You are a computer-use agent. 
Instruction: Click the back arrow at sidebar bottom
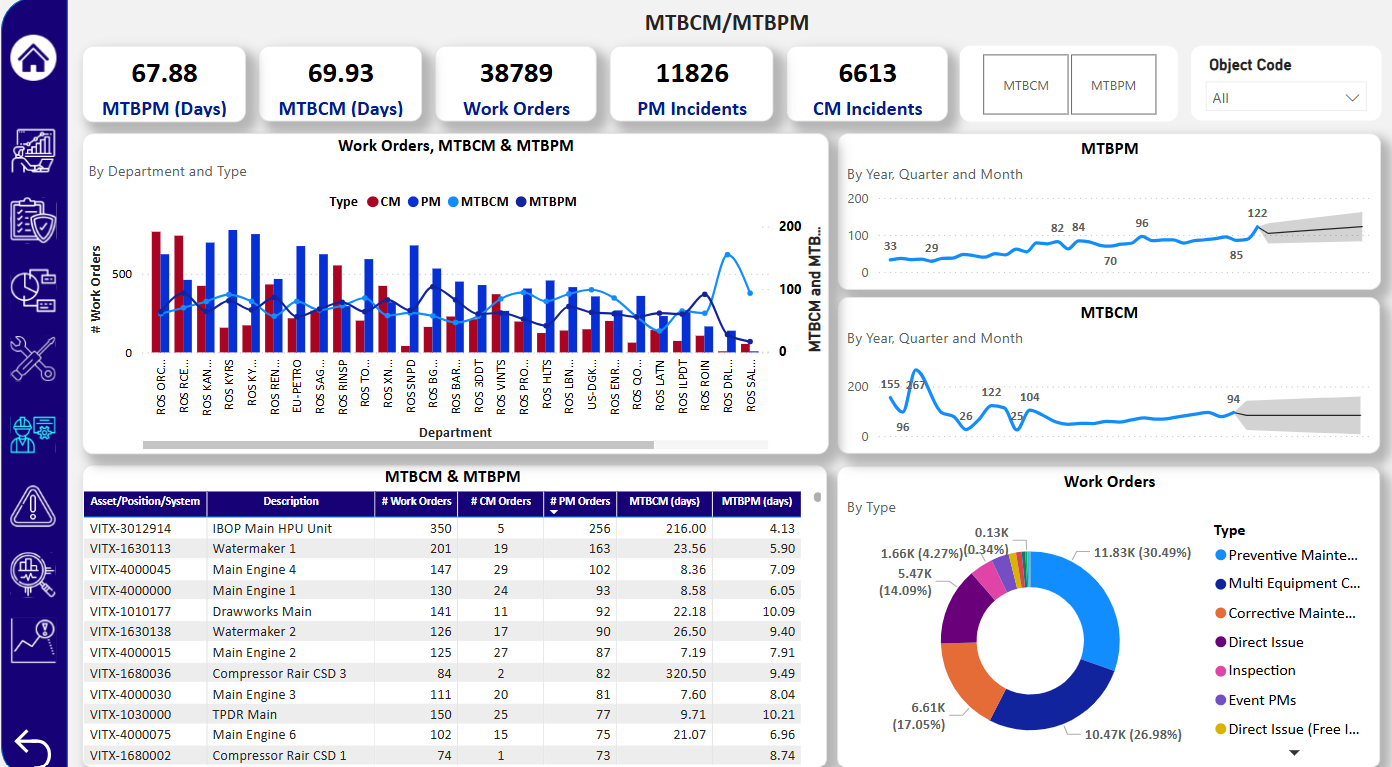coord(33,745)
